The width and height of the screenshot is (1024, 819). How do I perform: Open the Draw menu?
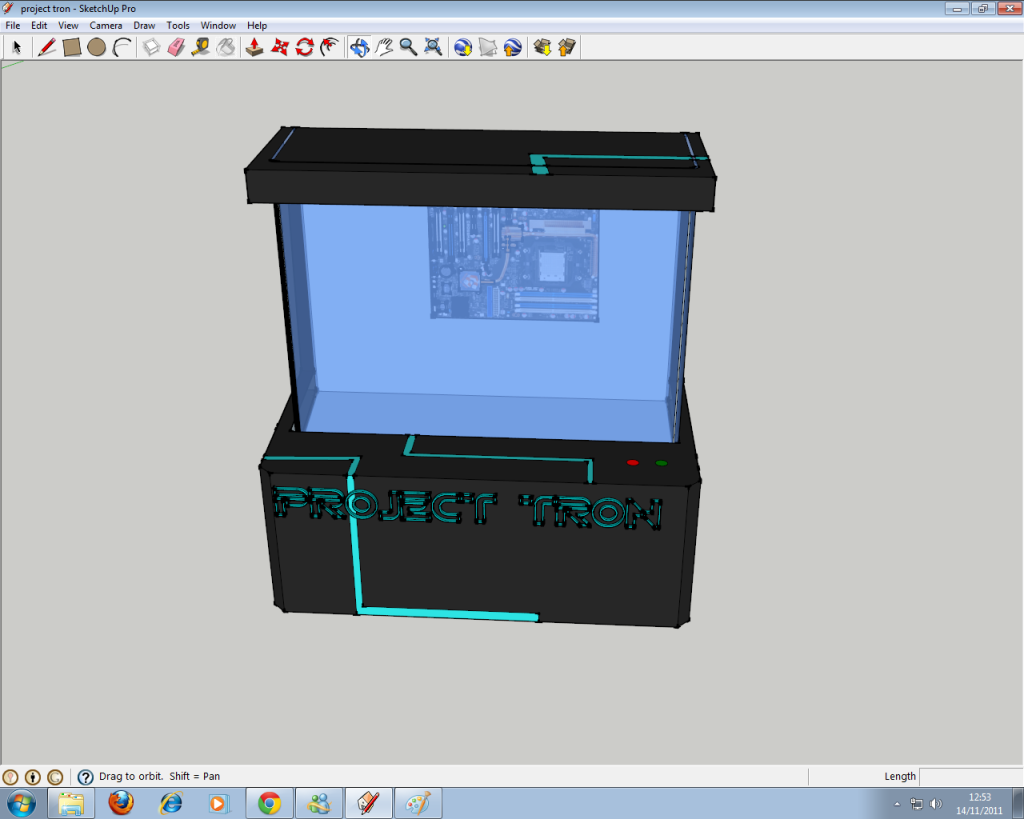coord(144,25)
